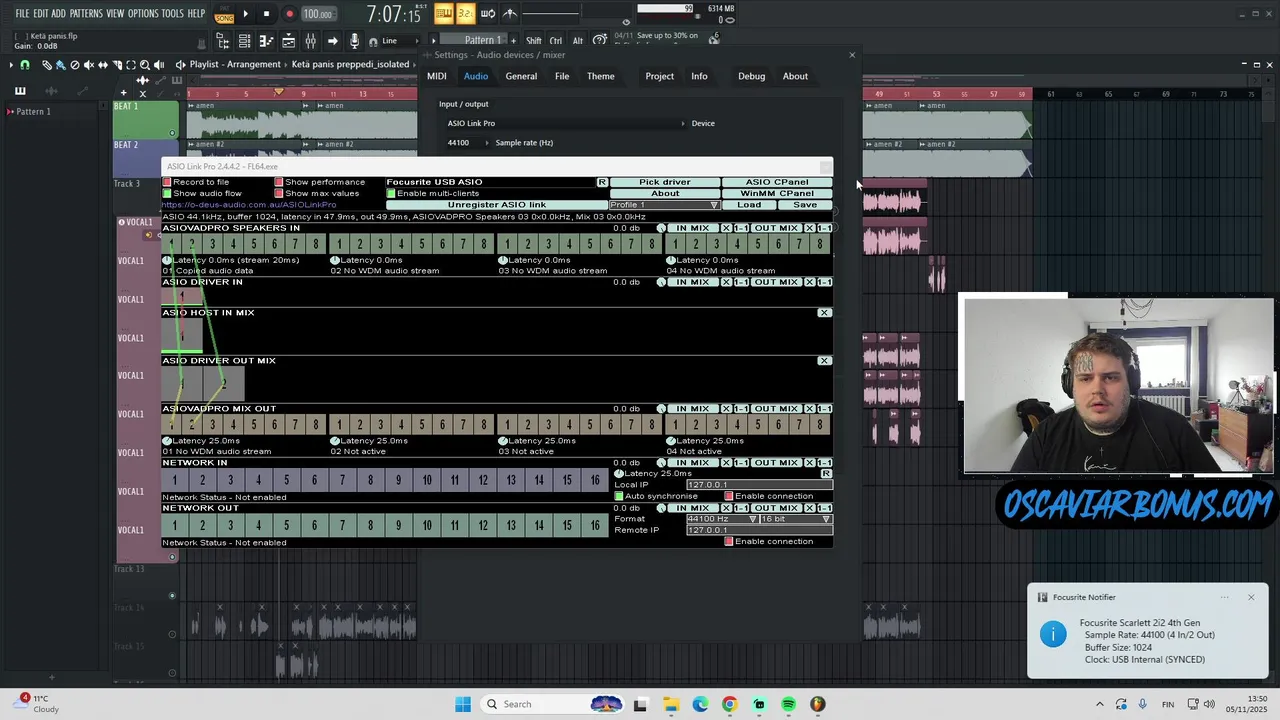Click the X button beside IN MIX in ASIOVADPRO SPEAKERS IN

(x=727, y=228)
